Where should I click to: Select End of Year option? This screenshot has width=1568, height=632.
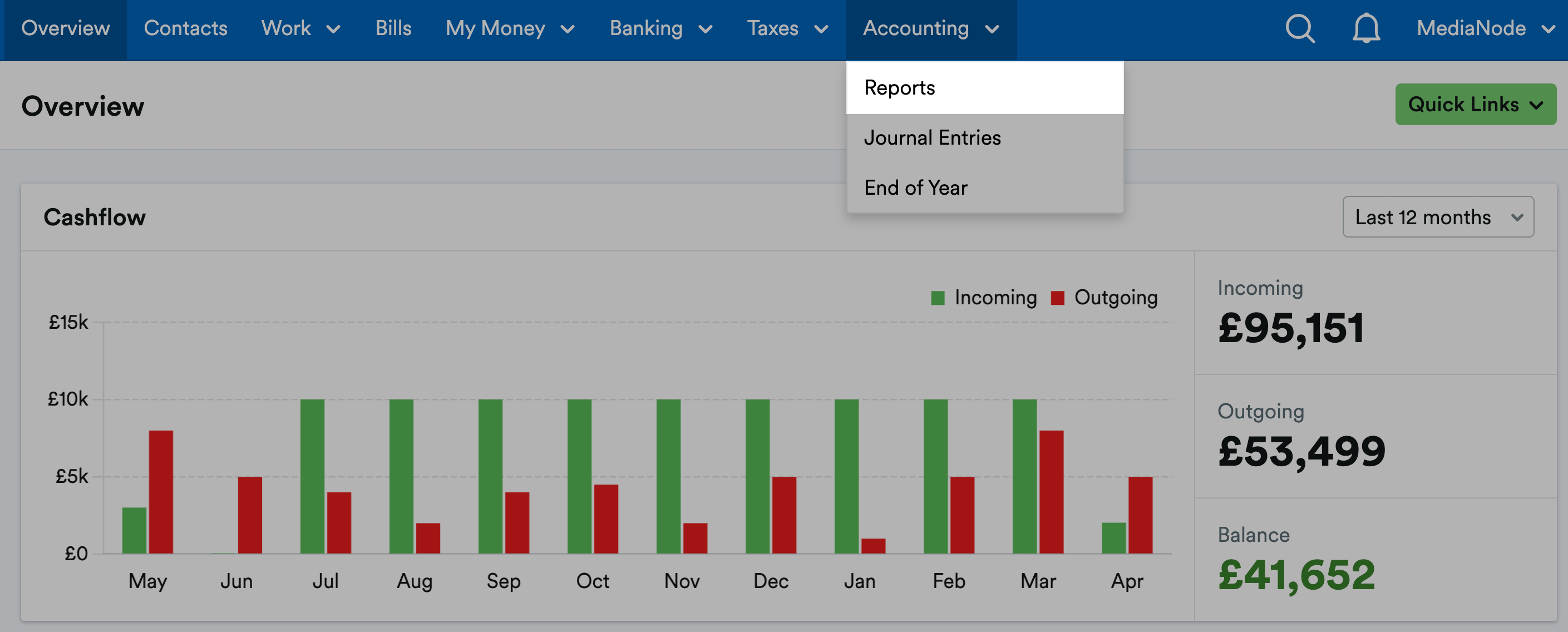[x=915, y=187]
